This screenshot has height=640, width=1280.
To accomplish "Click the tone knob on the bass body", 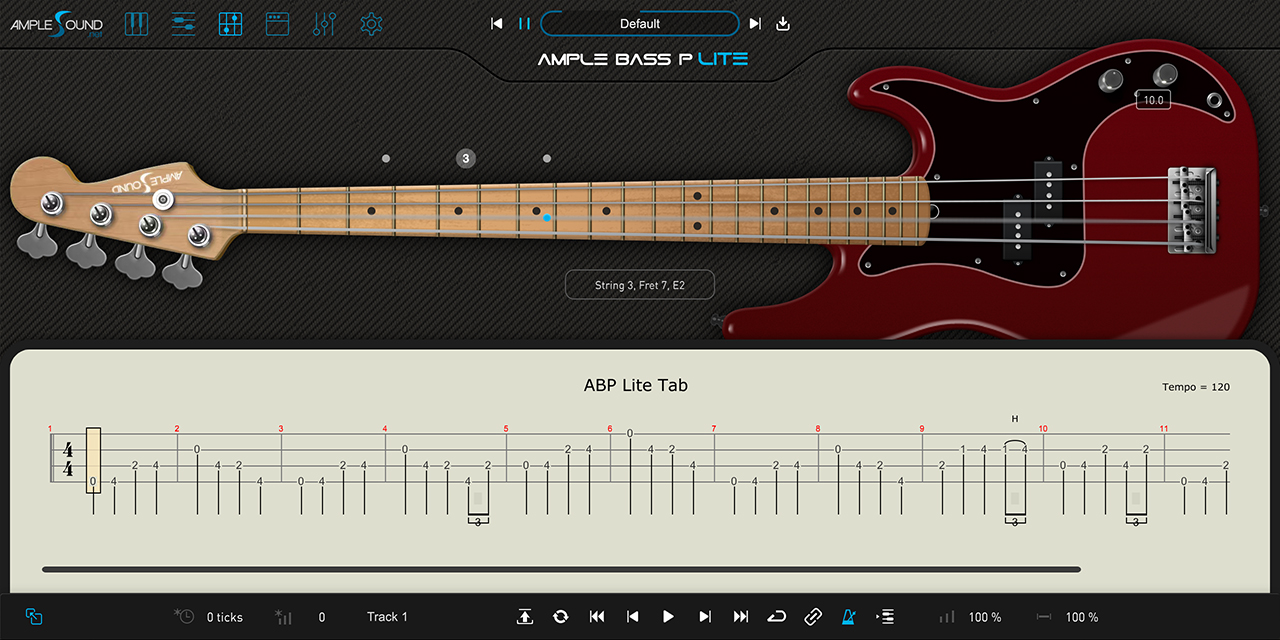I will click(x=1165, y=75).
